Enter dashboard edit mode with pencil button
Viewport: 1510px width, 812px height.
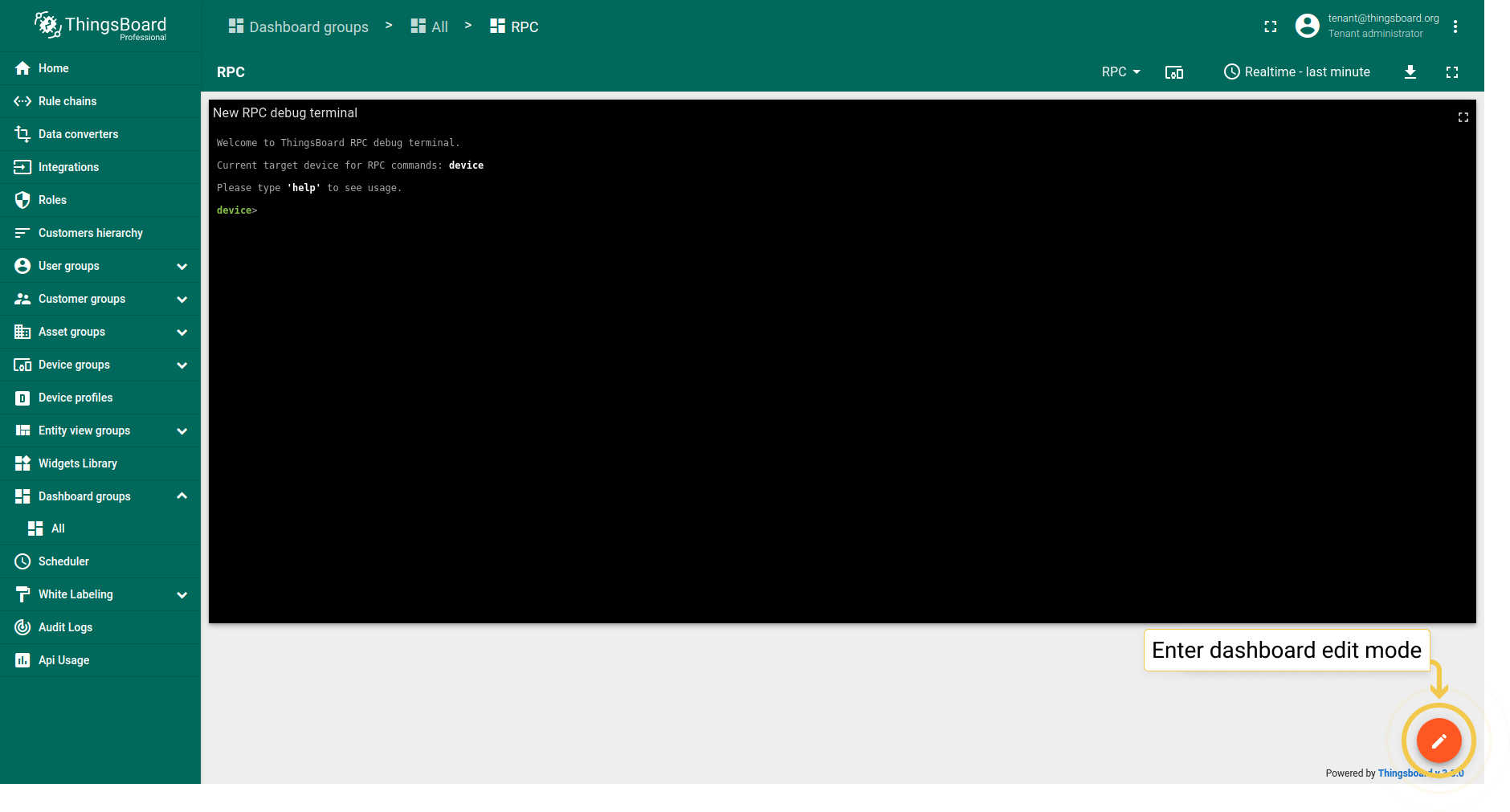click(x=1439, y=741)
